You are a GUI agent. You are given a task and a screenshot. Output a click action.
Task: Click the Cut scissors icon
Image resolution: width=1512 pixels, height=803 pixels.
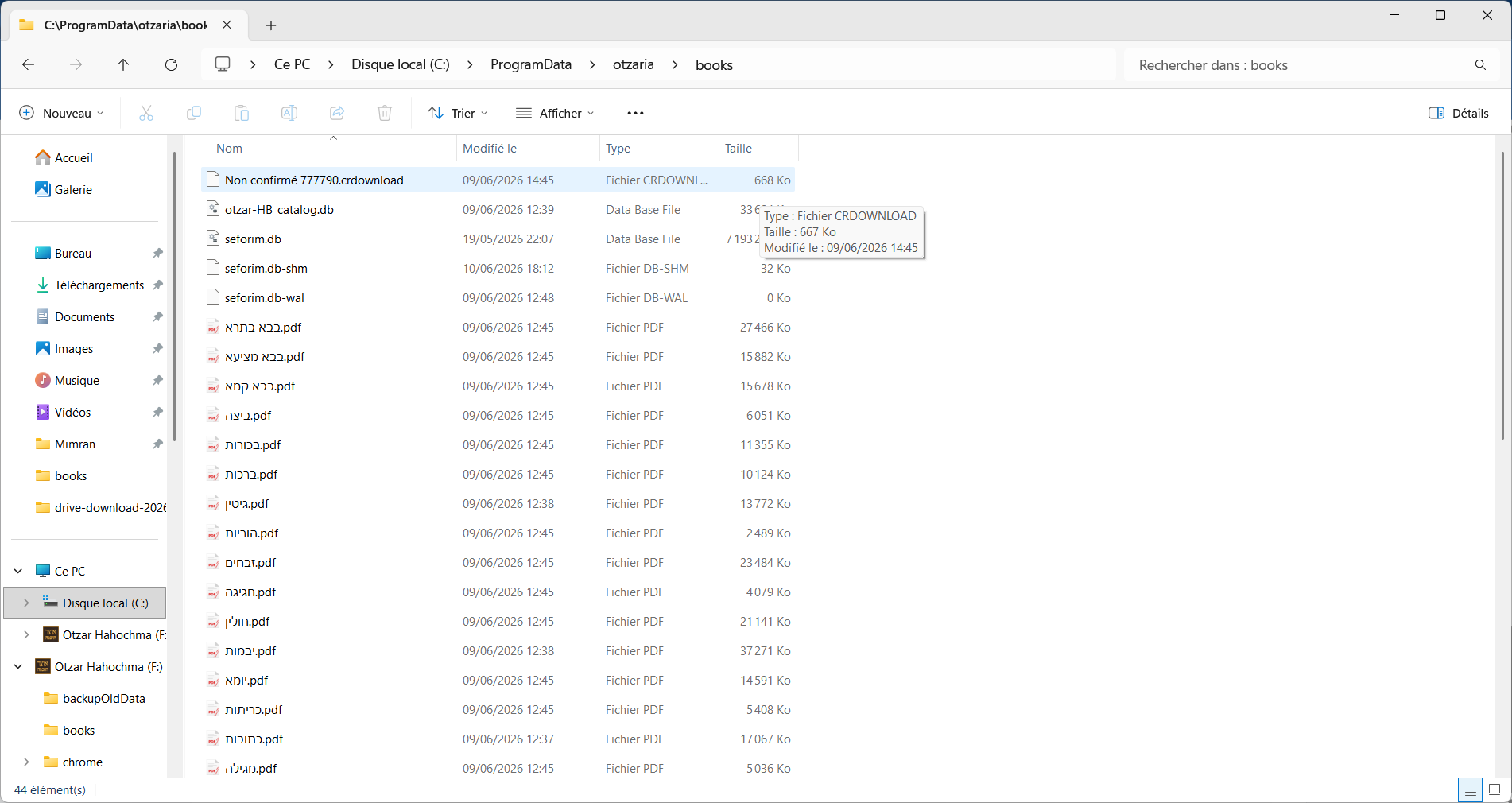point(146,113)
